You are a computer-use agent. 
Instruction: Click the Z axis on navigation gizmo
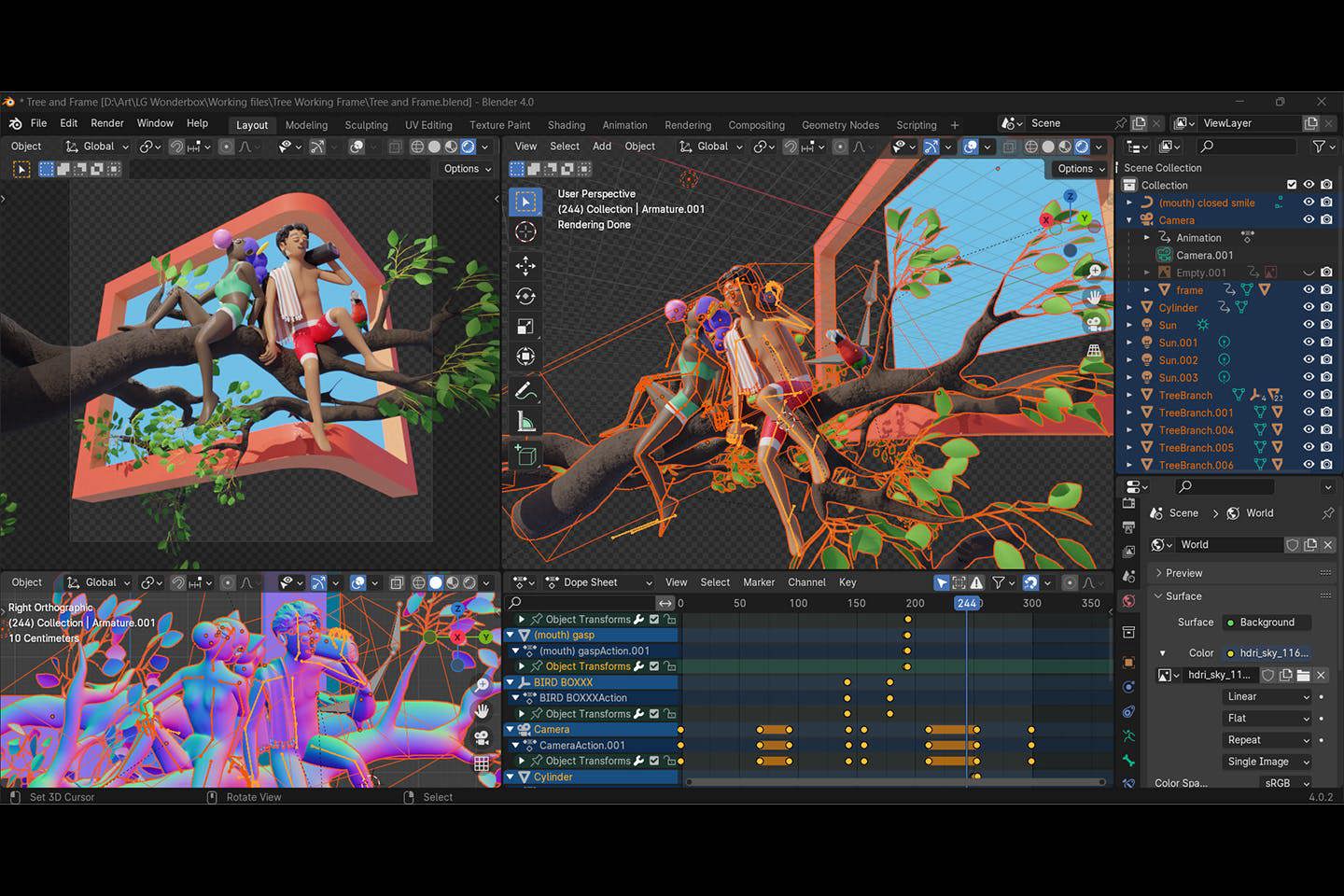[1070, 196]
